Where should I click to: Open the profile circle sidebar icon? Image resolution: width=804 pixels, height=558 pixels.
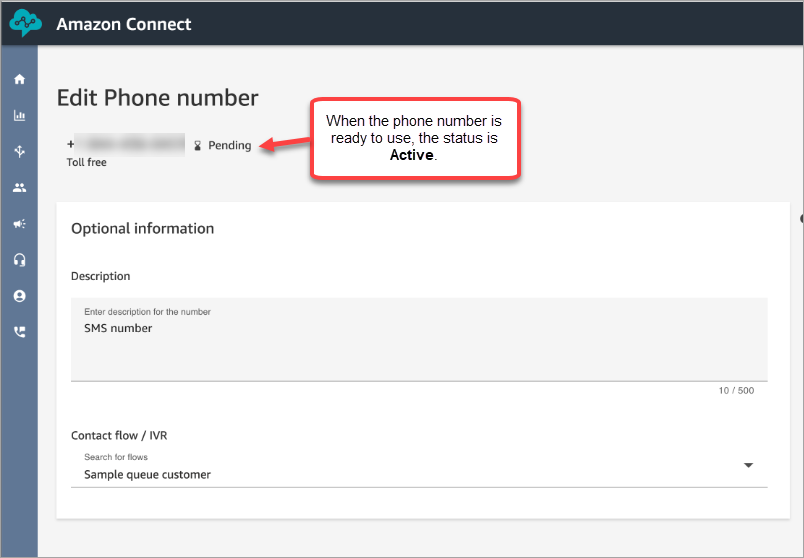coord(19,296)
